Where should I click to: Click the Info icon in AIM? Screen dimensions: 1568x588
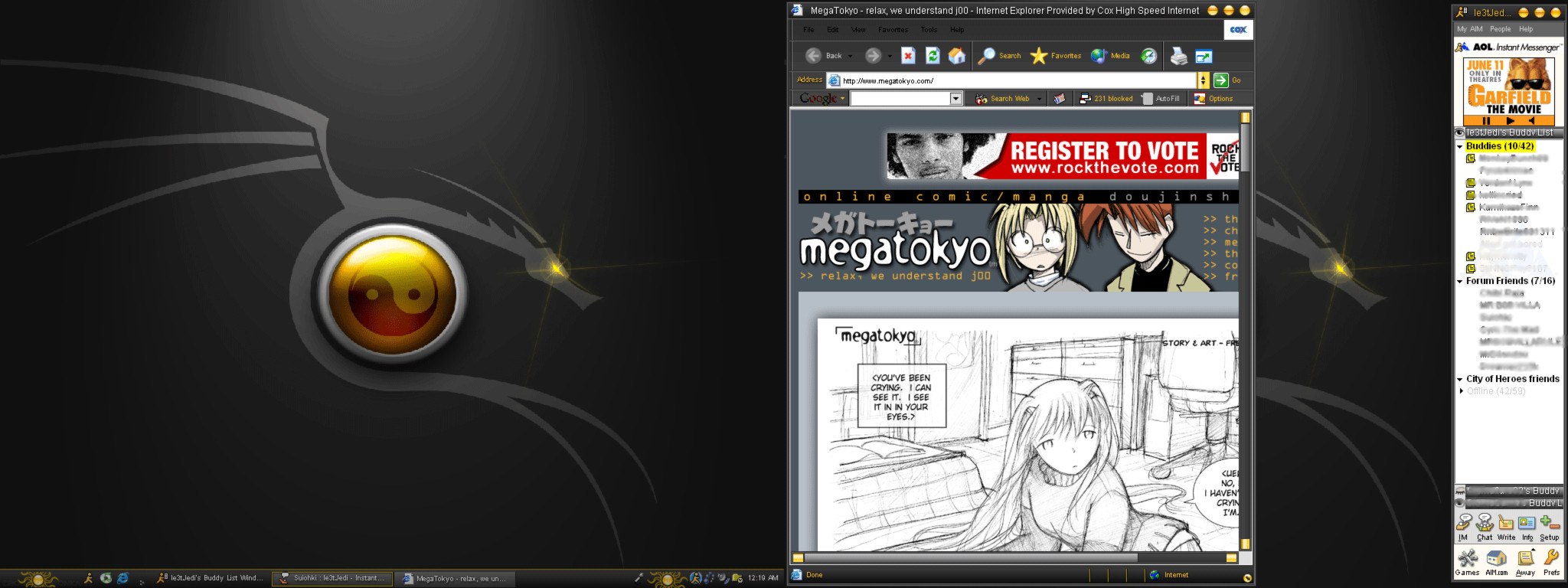pyautogui.click(x=1527, y=528)
